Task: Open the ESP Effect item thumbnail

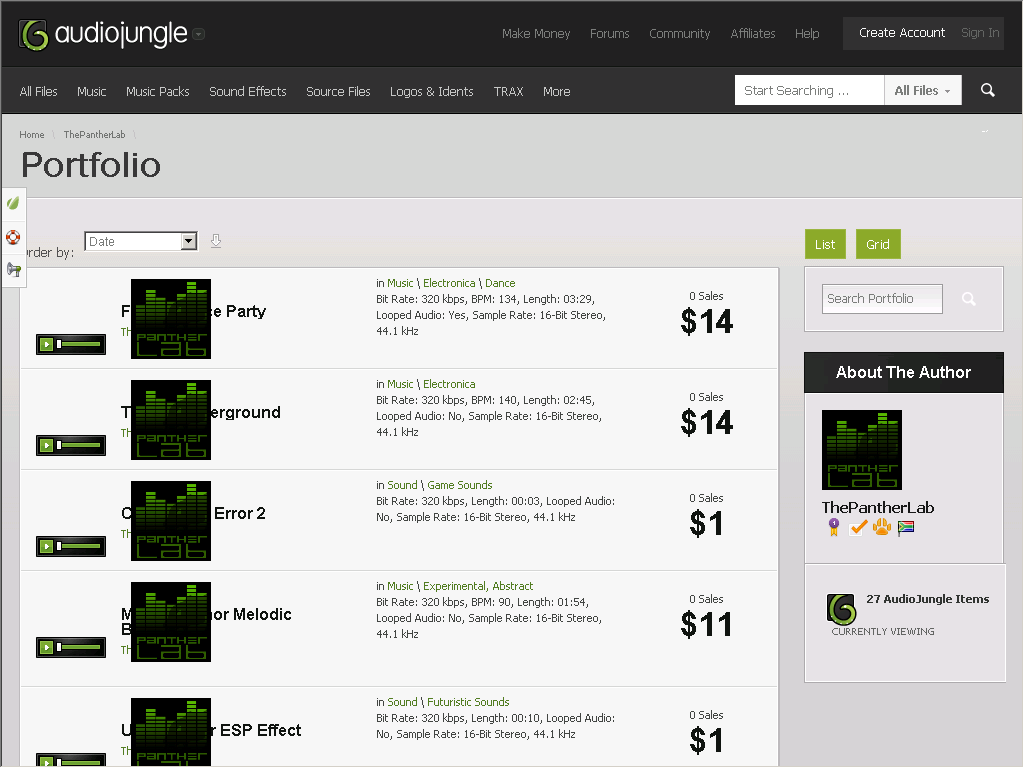Action: (170, 732)
